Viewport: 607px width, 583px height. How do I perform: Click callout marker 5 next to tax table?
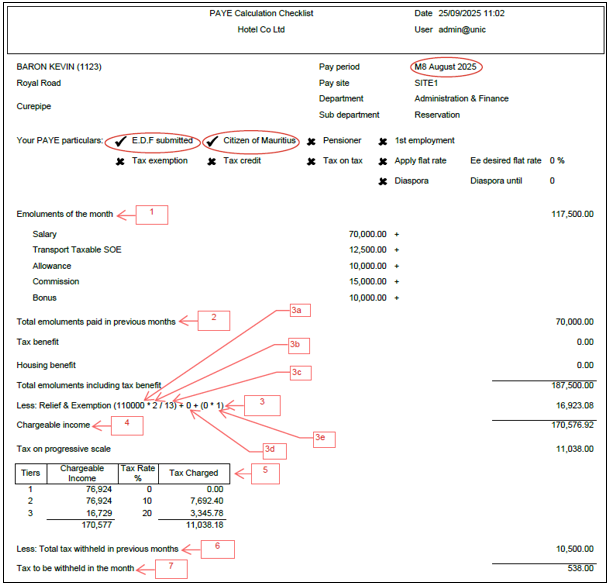265,469
